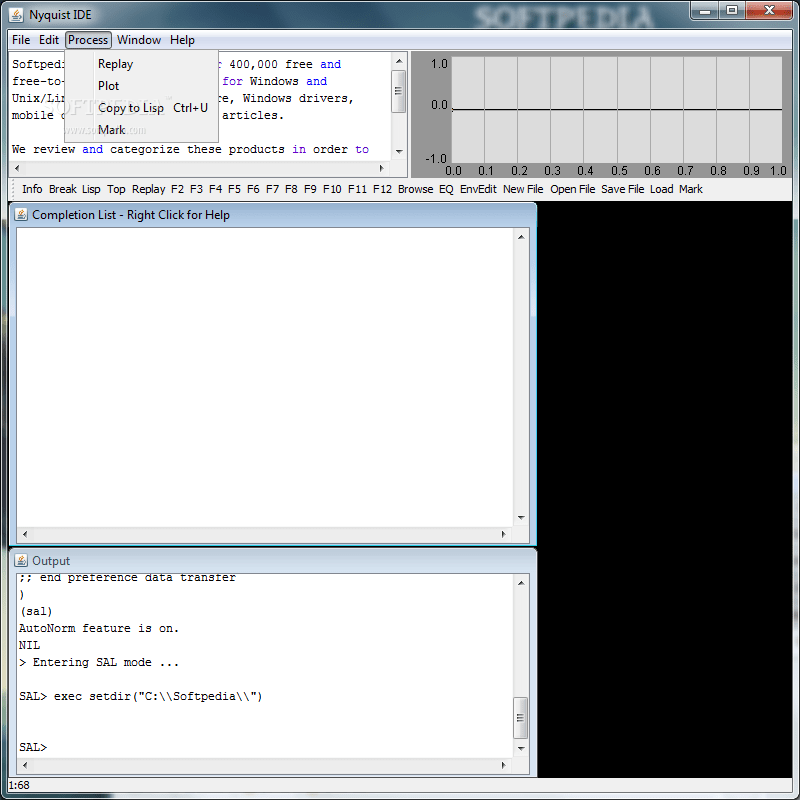Click the Nyquist IDE title bar Java icon
Screen dimensions: 800x800
[16, 15]
